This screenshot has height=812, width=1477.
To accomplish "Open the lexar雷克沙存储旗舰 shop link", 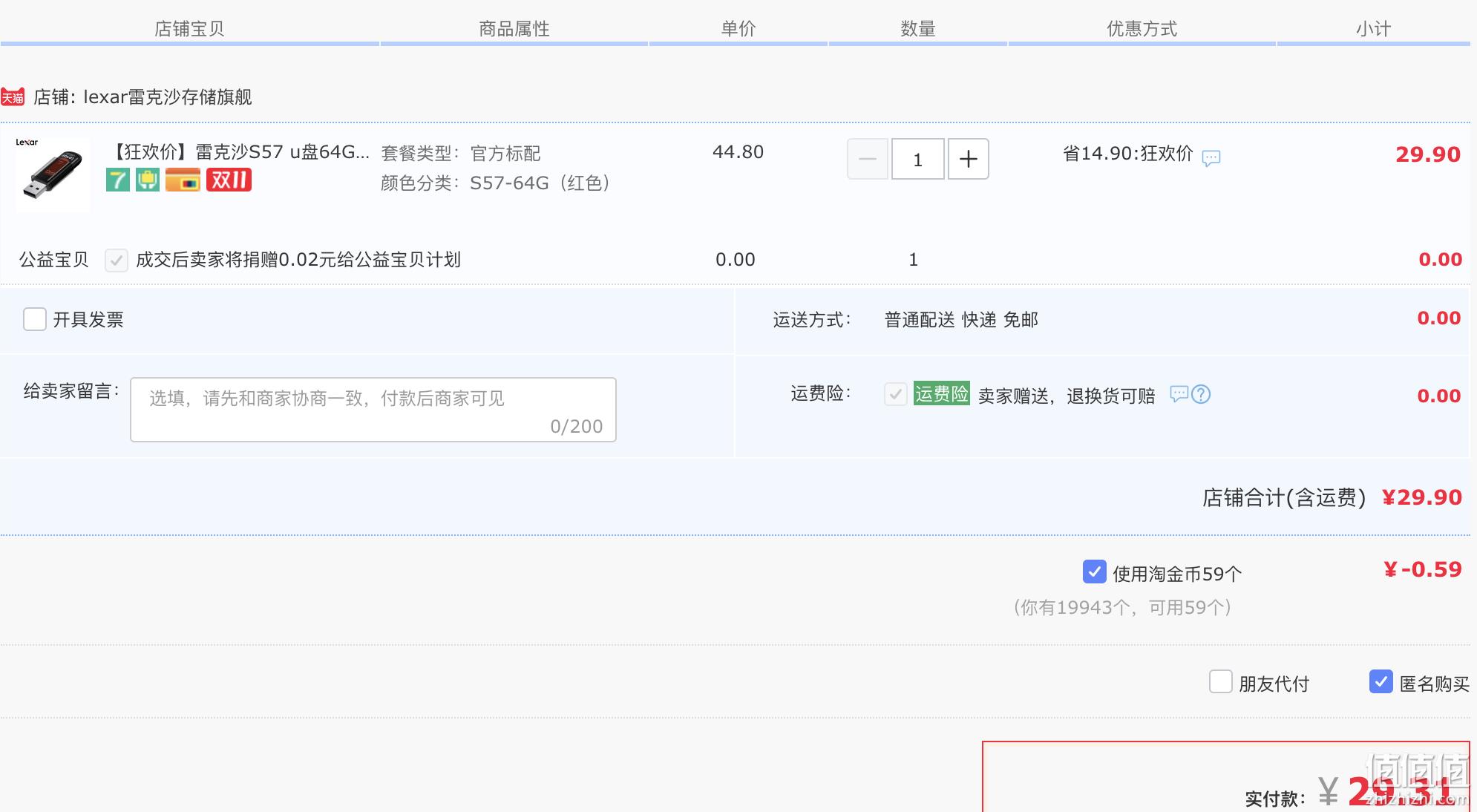I will [x=168, y=97].
